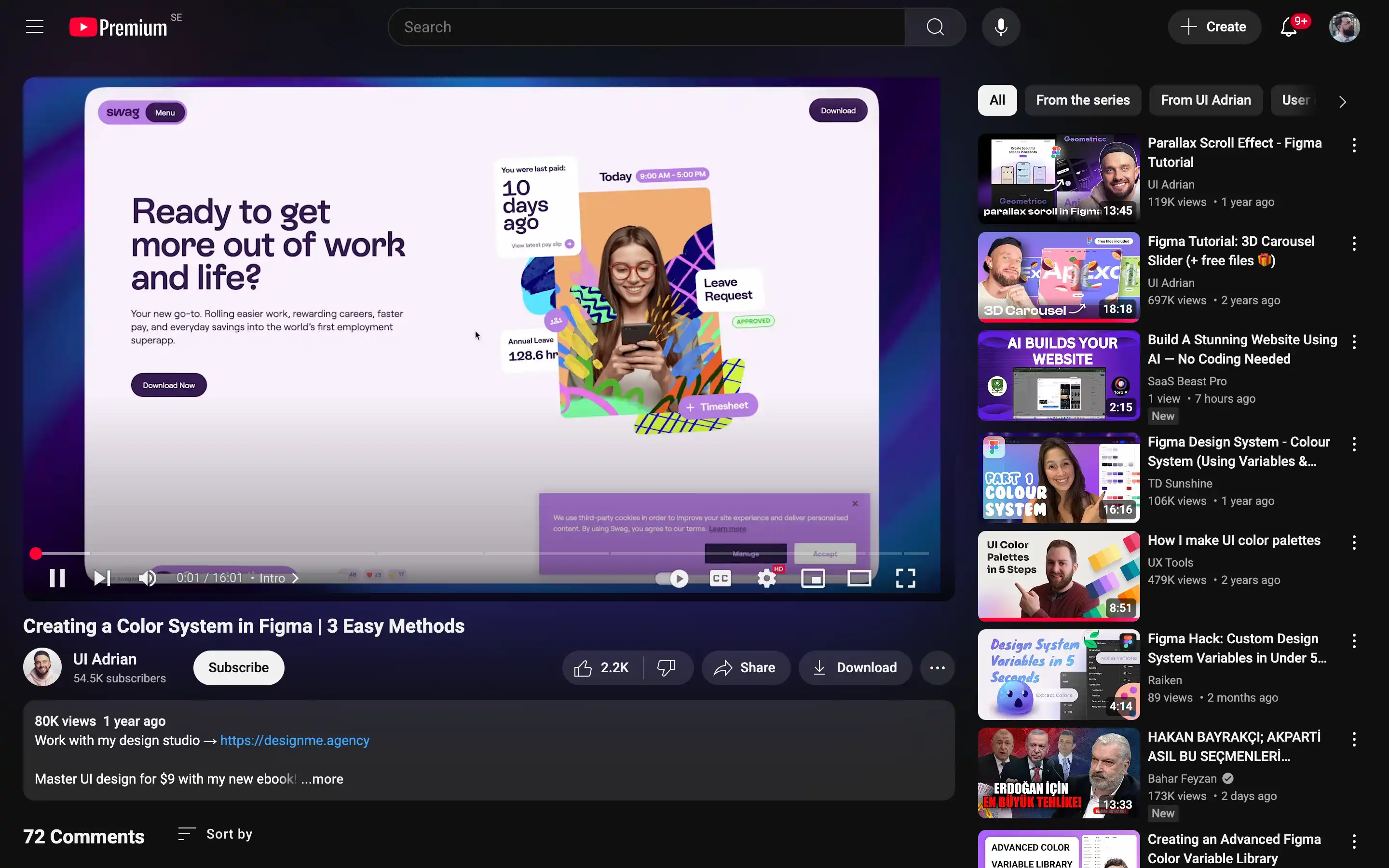Open How I make UI color palettes title

click(x=1234, y=540)
